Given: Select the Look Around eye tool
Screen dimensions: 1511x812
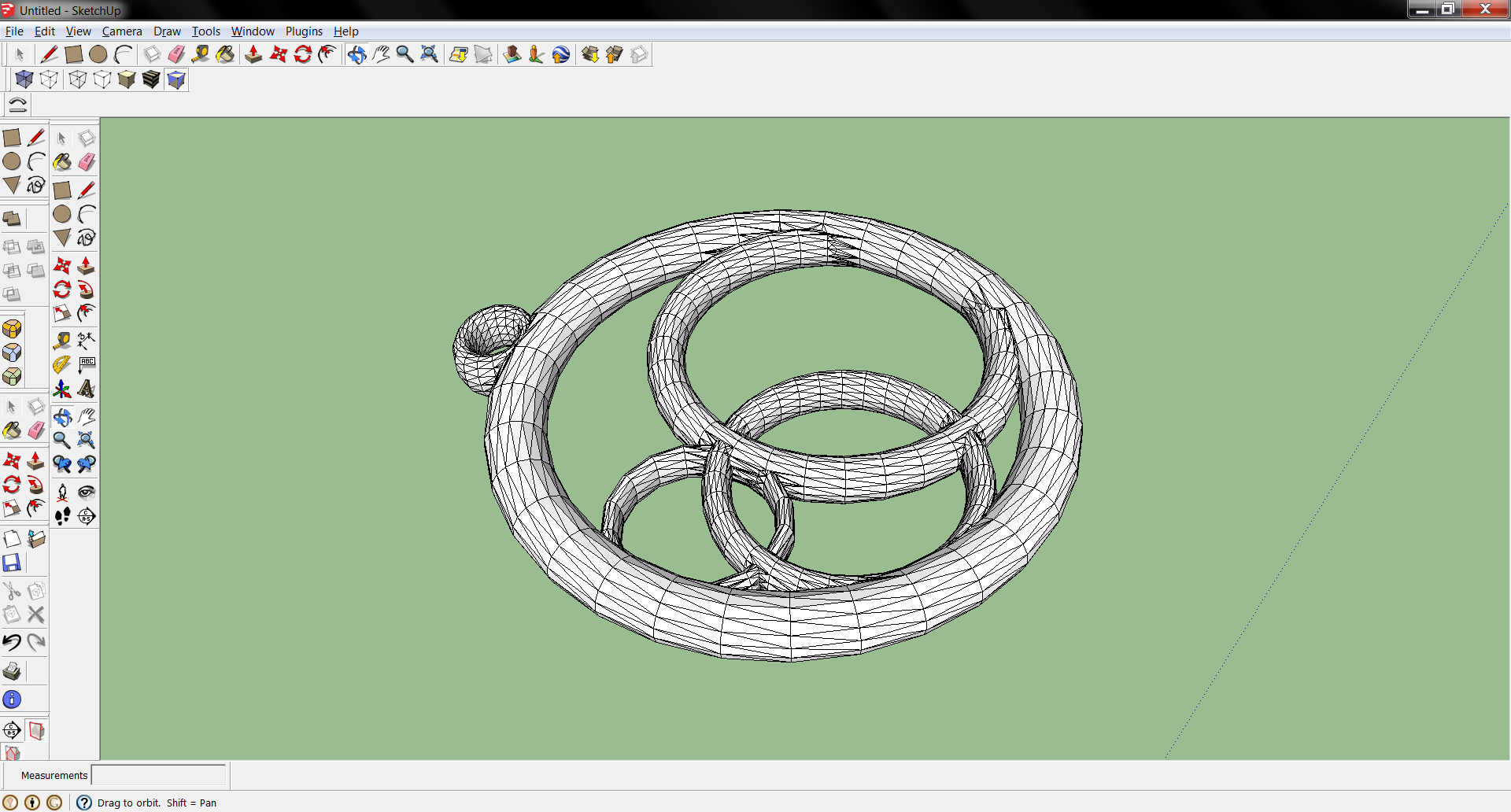Looking at the screenshot, I should click(87, 493).
